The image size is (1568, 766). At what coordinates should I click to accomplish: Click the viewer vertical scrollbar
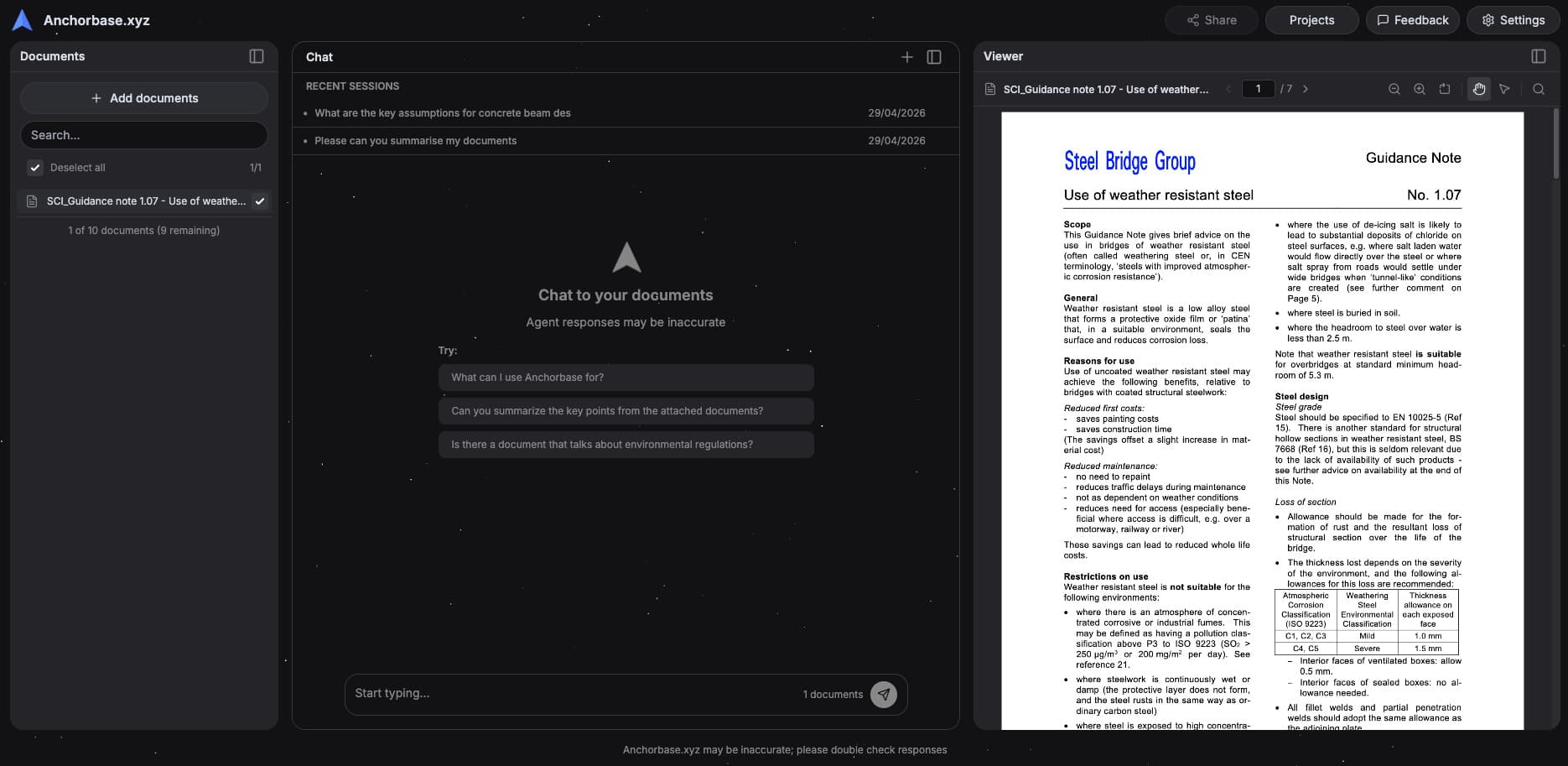1555,143
